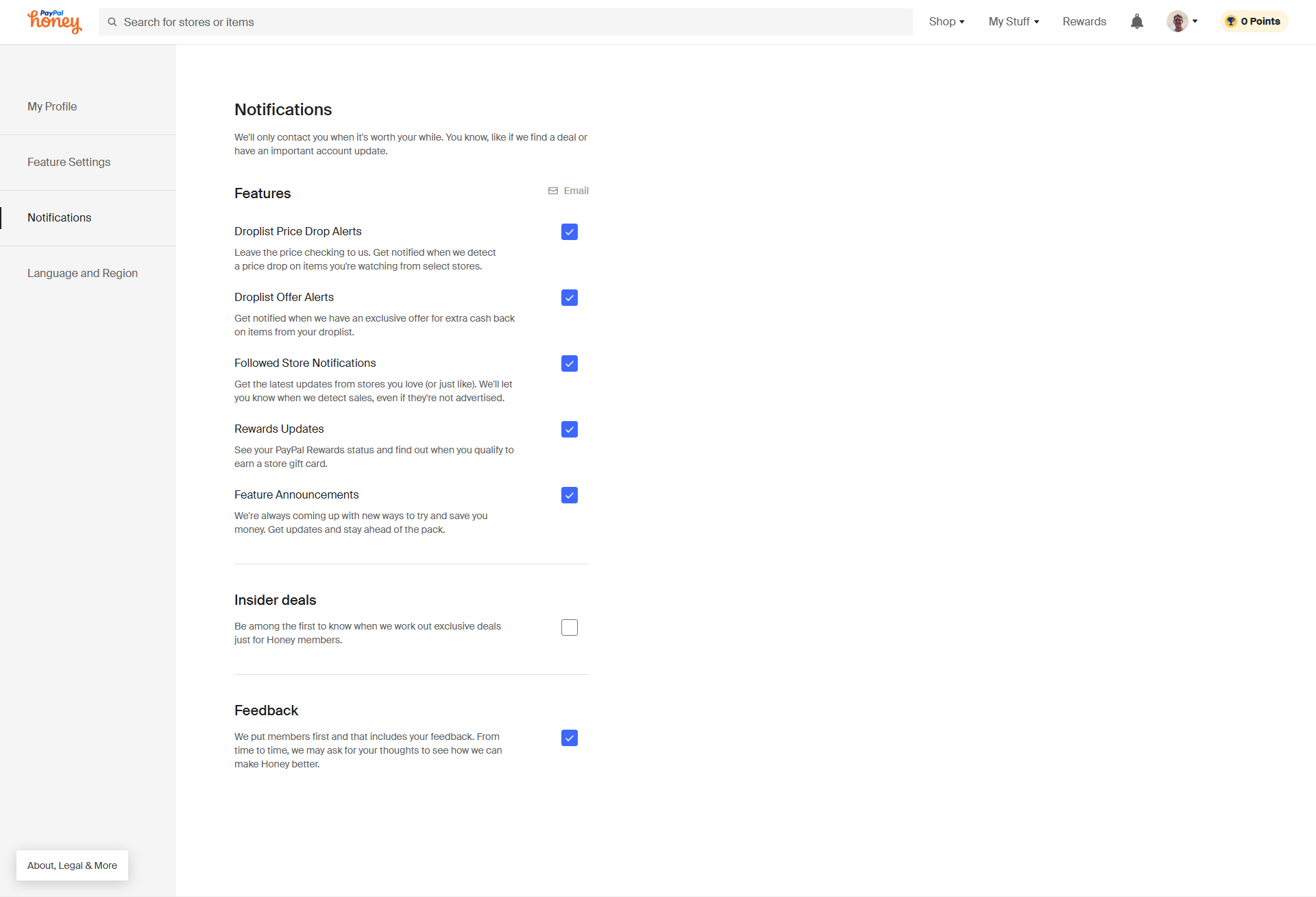Enable Insider deals email checkbox
Screen dimensions: 1316x897
[x=570, y=627]
